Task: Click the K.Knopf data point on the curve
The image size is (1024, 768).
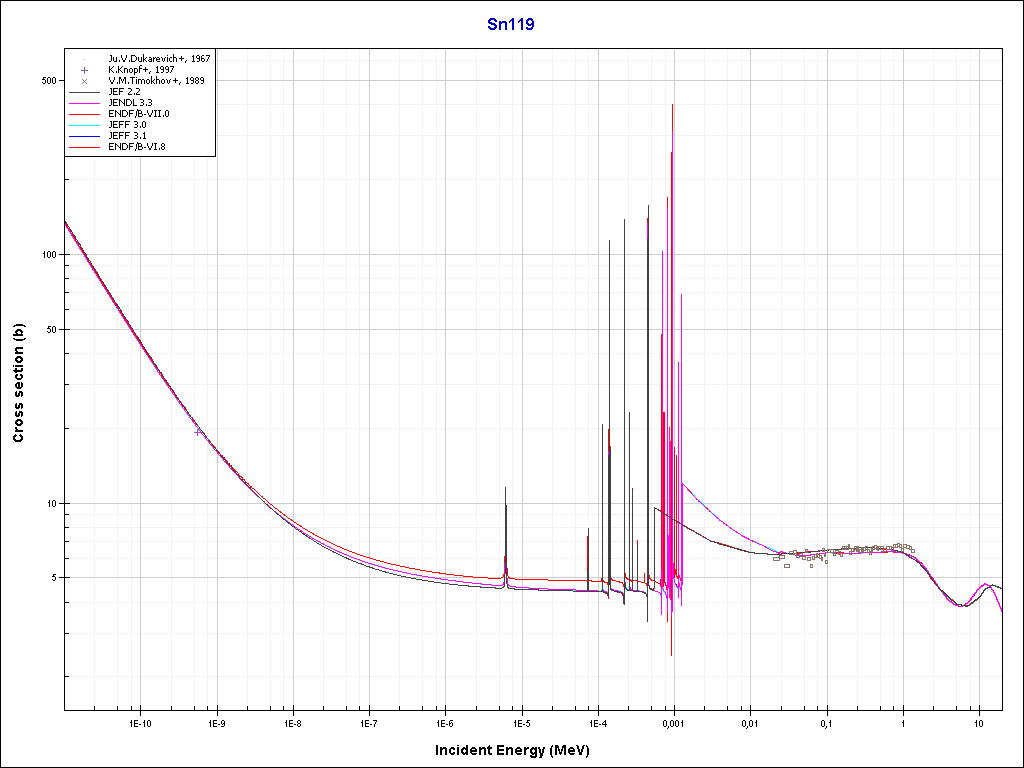Action: tap(198, 431)
